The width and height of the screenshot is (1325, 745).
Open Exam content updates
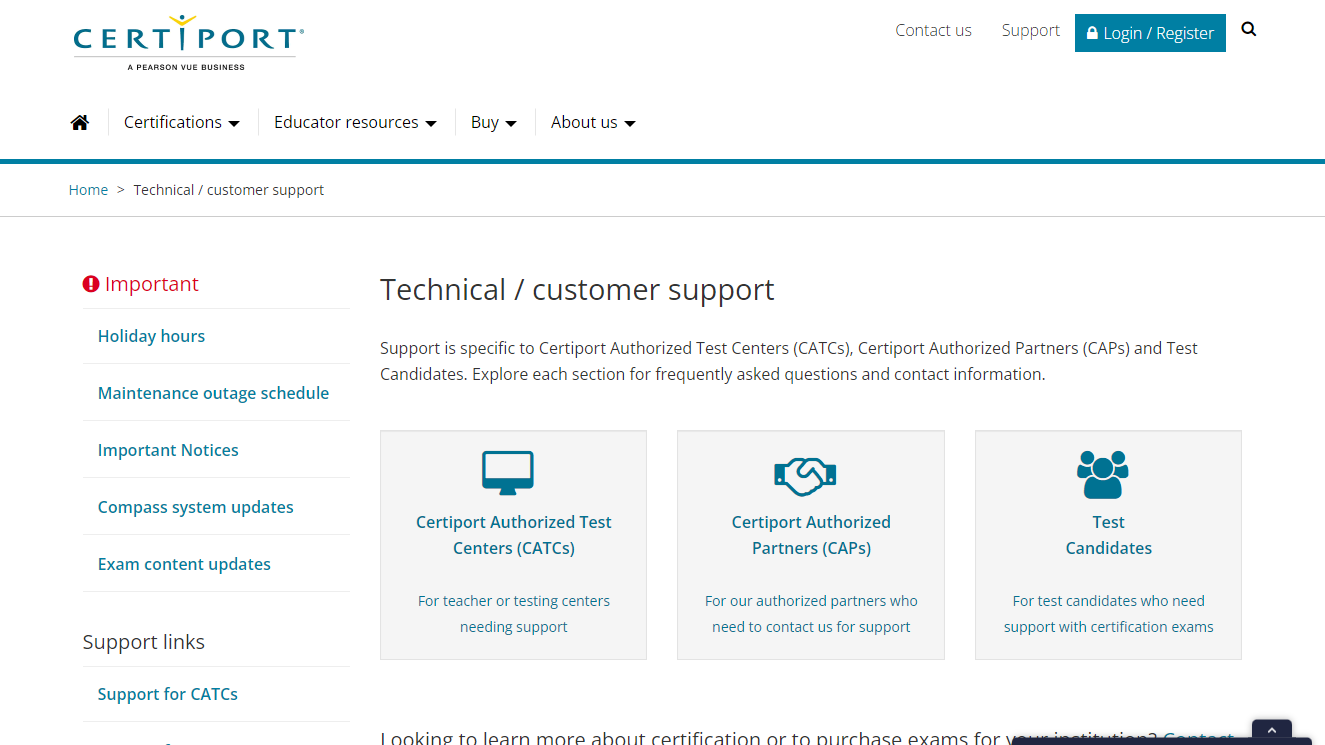pyautogui.click(x=184, y=564)
